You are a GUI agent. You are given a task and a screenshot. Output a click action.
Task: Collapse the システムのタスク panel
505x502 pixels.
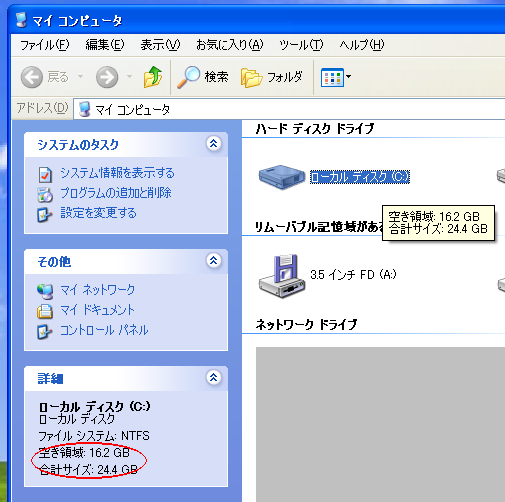tap(213, 144)
